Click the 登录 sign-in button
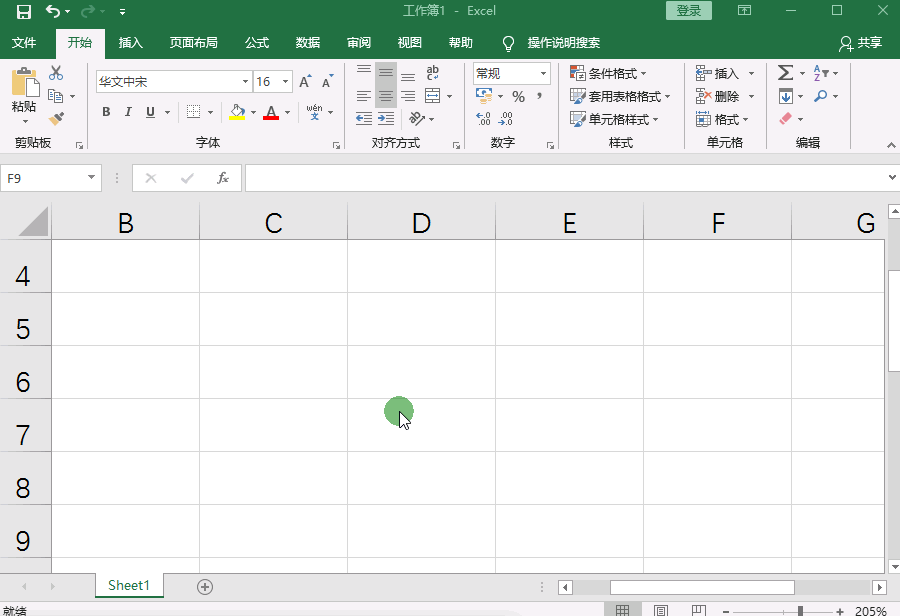 689,10
